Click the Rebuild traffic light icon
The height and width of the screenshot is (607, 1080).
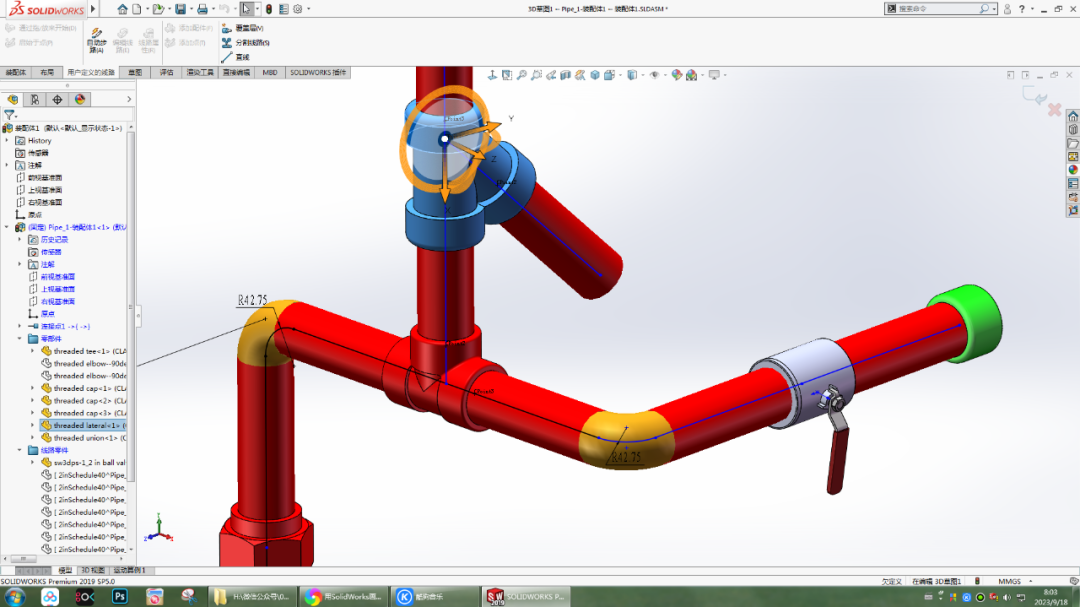(x=269, y=9)
